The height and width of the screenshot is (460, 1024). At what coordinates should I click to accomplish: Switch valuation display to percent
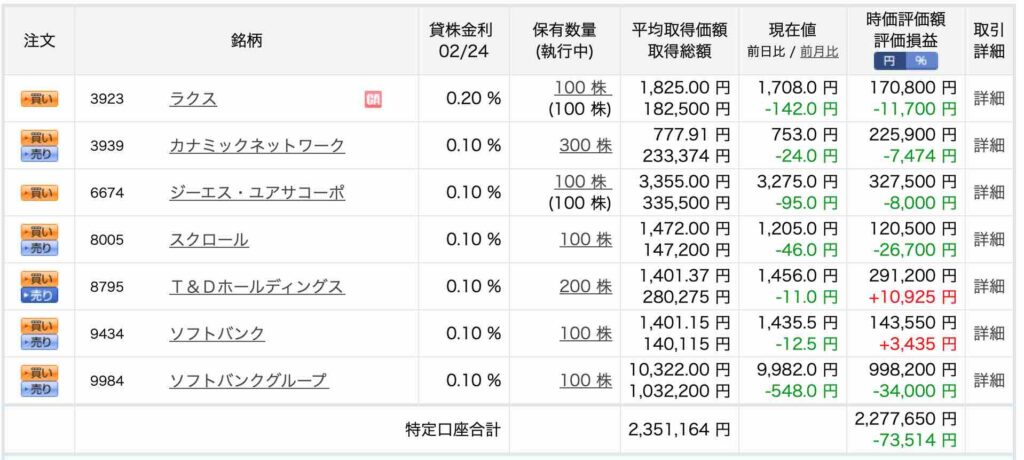(x=921, y=61)
